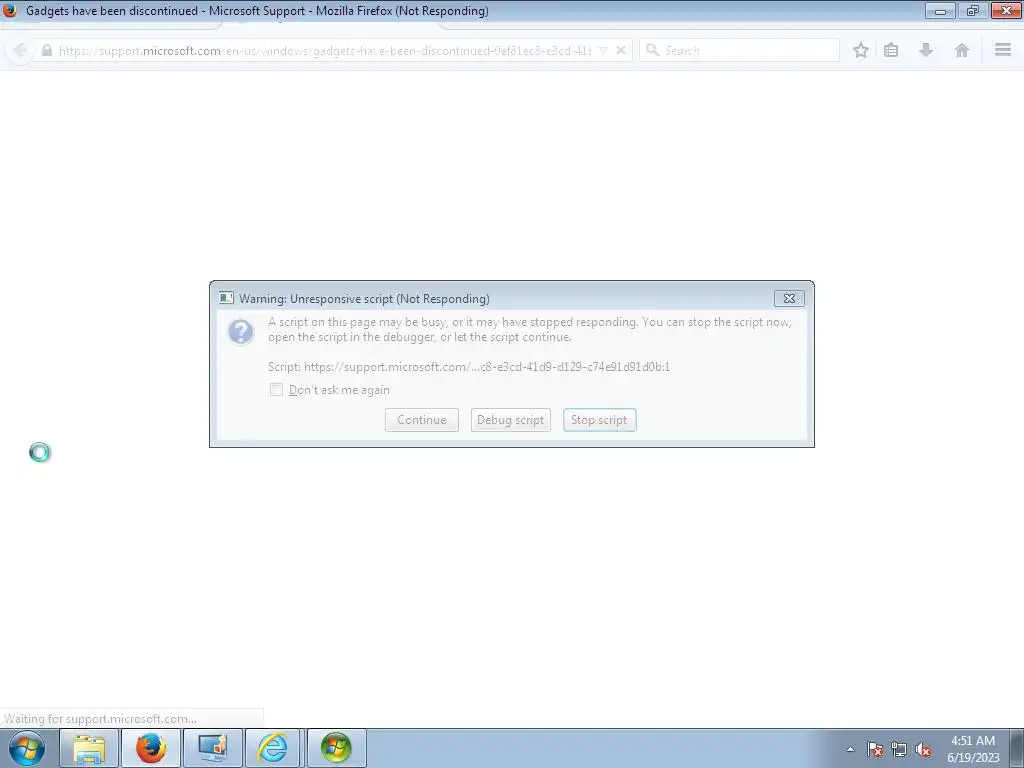Click the Show desktop strip

point(1017,748)
